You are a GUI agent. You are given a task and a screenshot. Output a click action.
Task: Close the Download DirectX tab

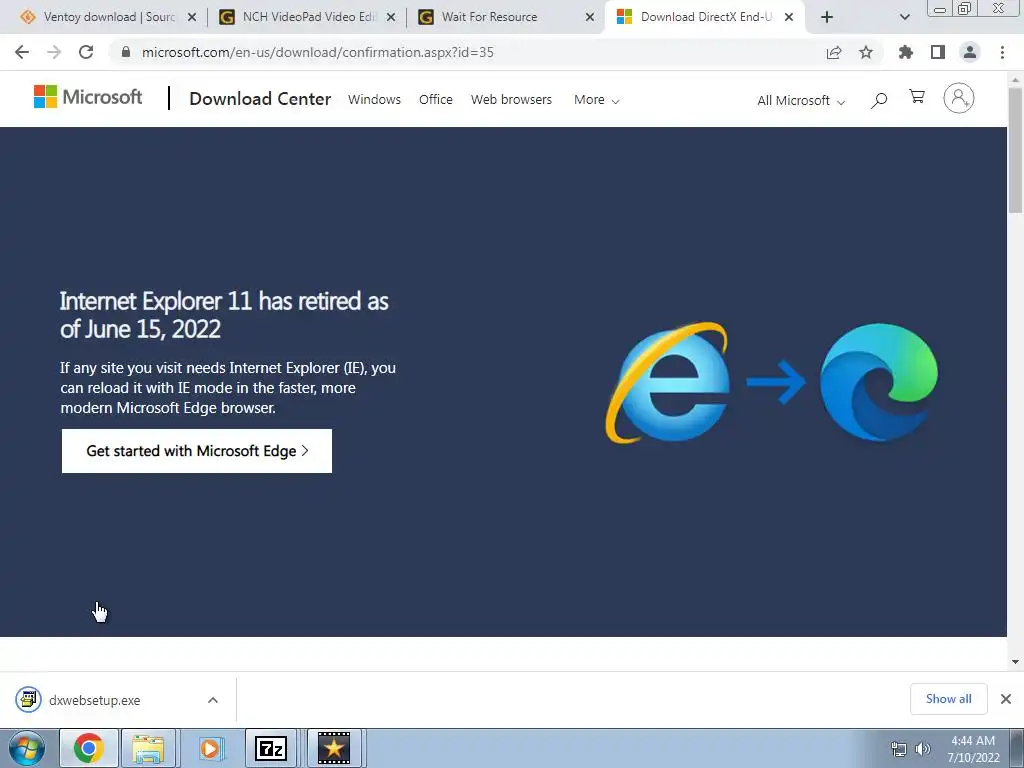point(789,17)
